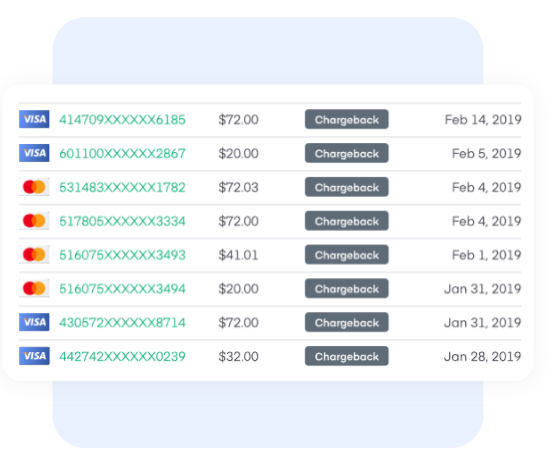Open transaction 517805XXXXXX3334
549x464 pixels.
coord(122,221)
